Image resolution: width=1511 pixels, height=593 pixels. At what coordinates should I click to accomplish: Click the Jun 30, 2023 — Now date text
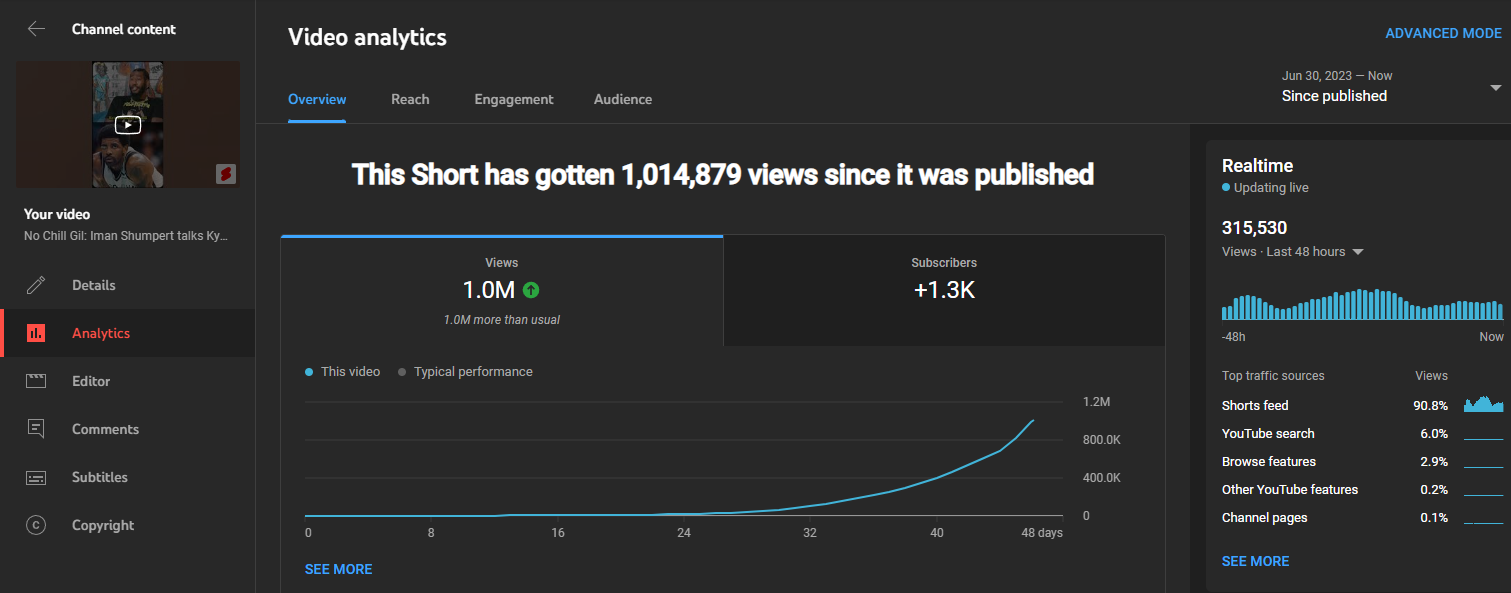click(x=1337, y=76)
